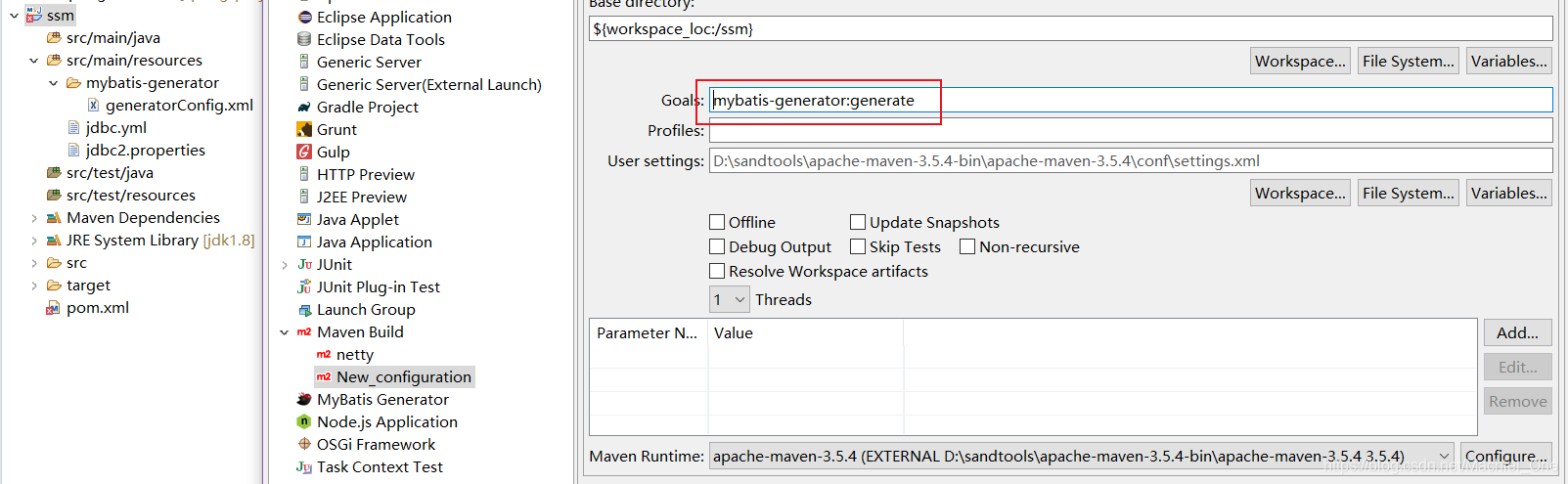Screen dimensions: 1568x484
Task: Open the Maven Runtime dropdown
Action: tap(1081, 456)
